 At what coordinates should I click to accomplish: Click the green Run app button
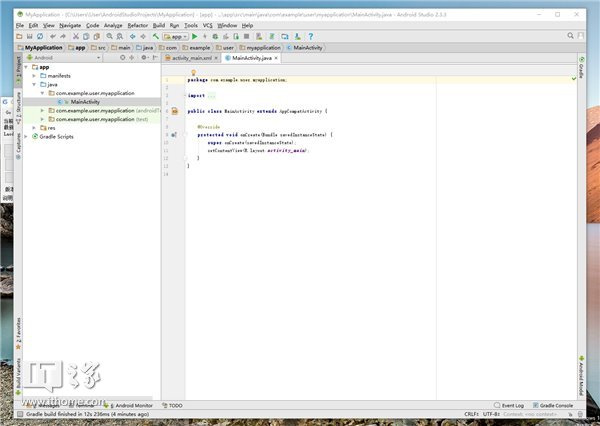click(194, 36)
